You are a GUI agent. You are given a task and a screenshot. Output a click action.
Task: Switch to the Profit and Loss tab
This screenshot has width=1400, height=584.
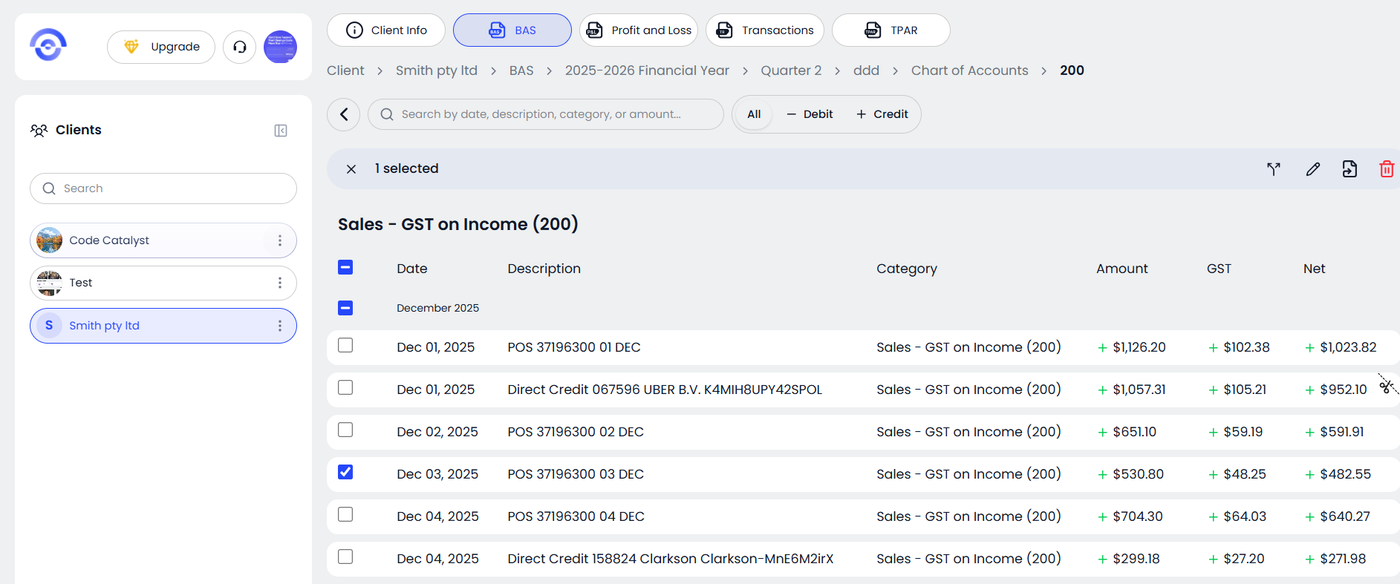pyautogui.click(x=639, y=30)
